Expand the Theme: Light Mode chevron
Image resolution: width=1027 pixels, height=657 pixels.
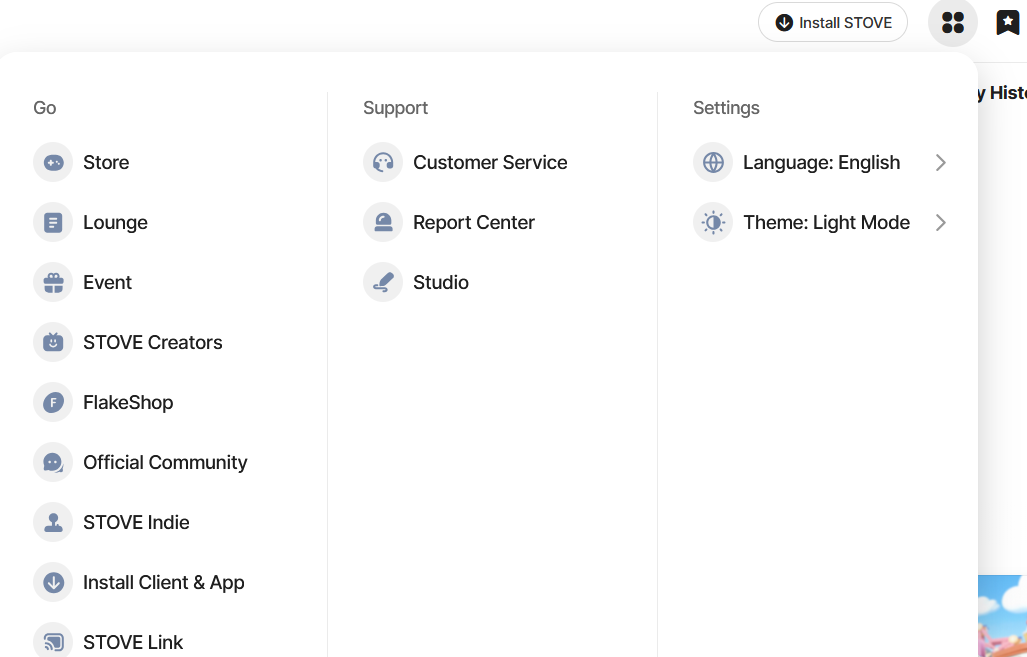point(940,222)
